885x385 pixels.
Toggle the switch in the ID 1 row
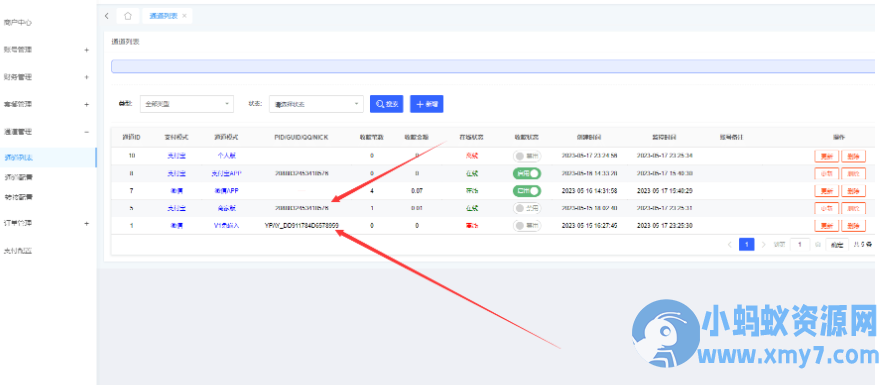[x=527, y=225]
